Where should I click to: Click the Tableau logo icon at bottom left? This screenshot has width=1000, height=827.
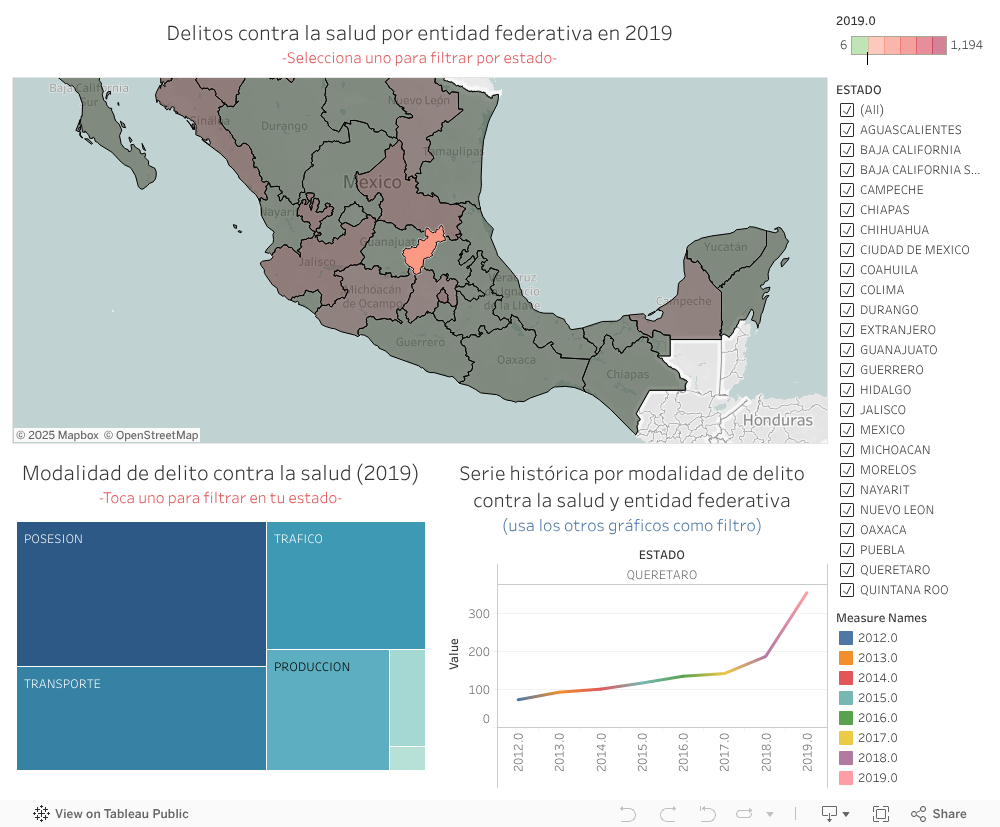pos(42,814)
